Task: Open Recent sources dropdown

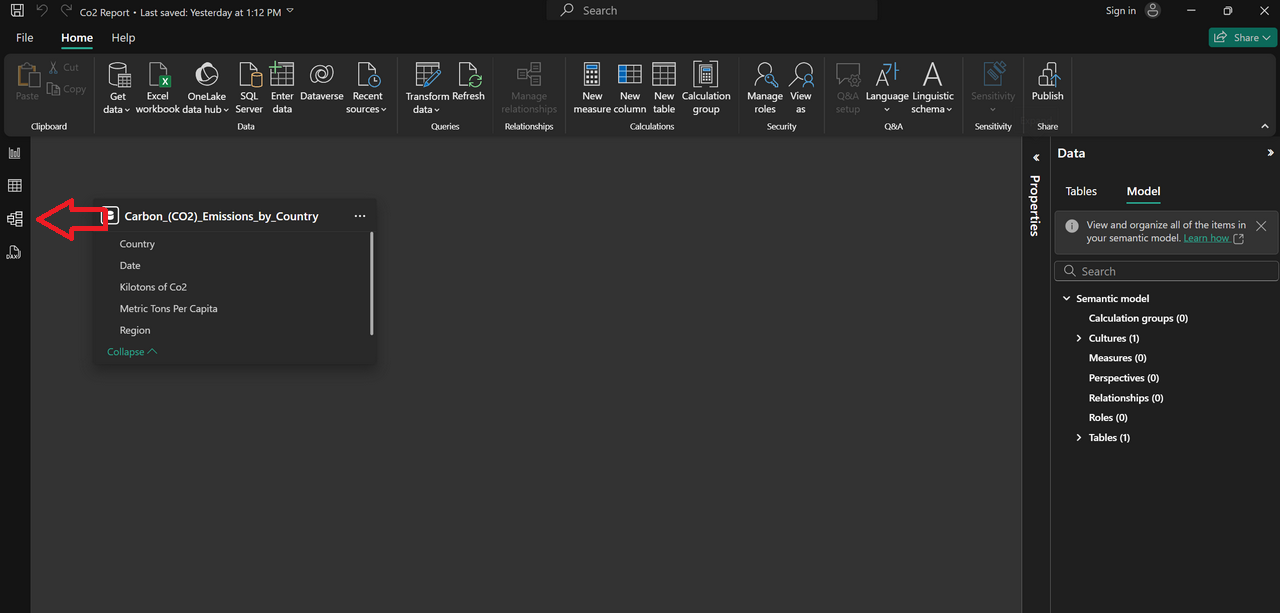Action: point(368,88)
